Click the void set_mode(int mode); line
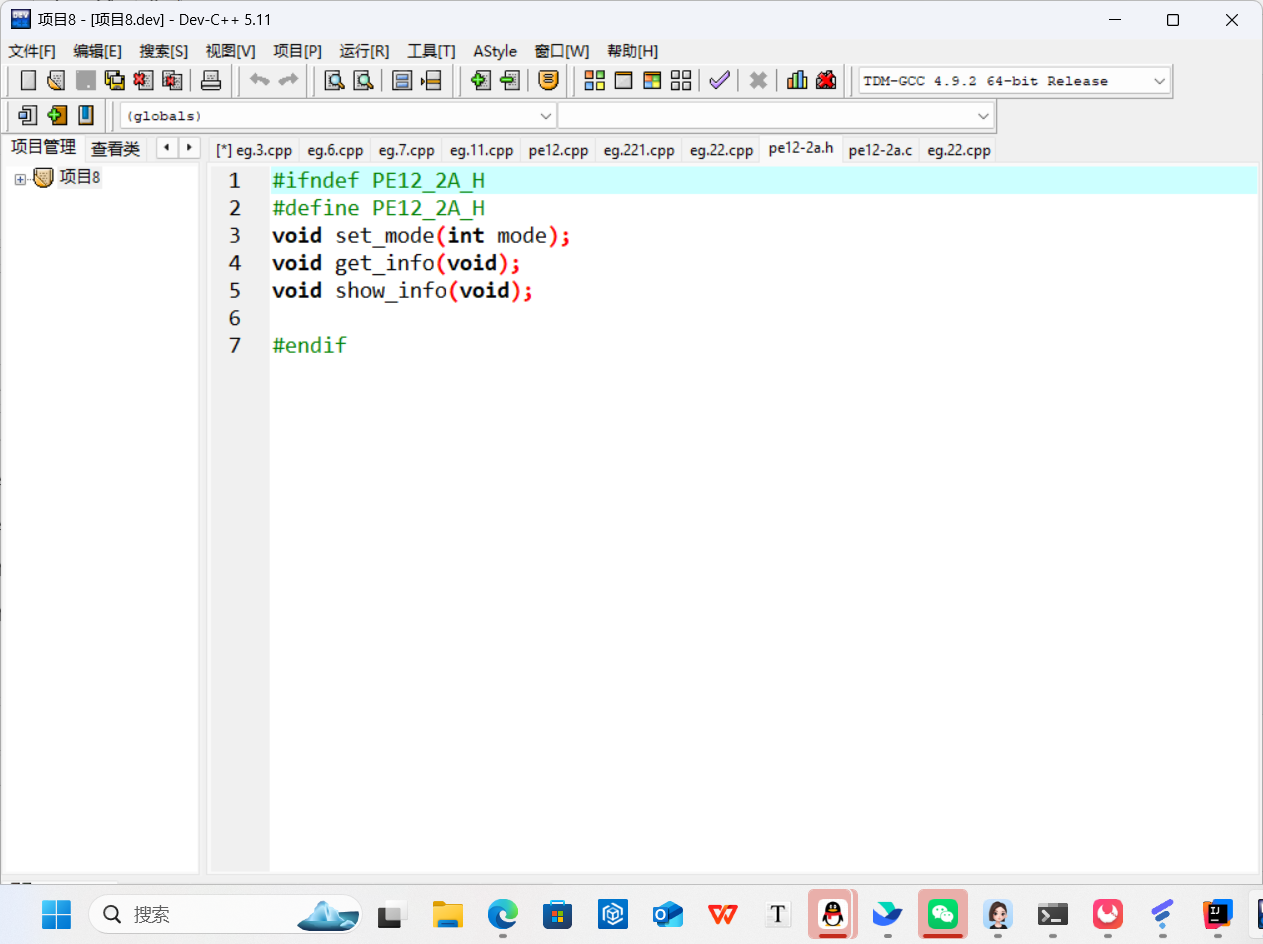The width and height of the screenshot is (1263, 944). point(421,236)
